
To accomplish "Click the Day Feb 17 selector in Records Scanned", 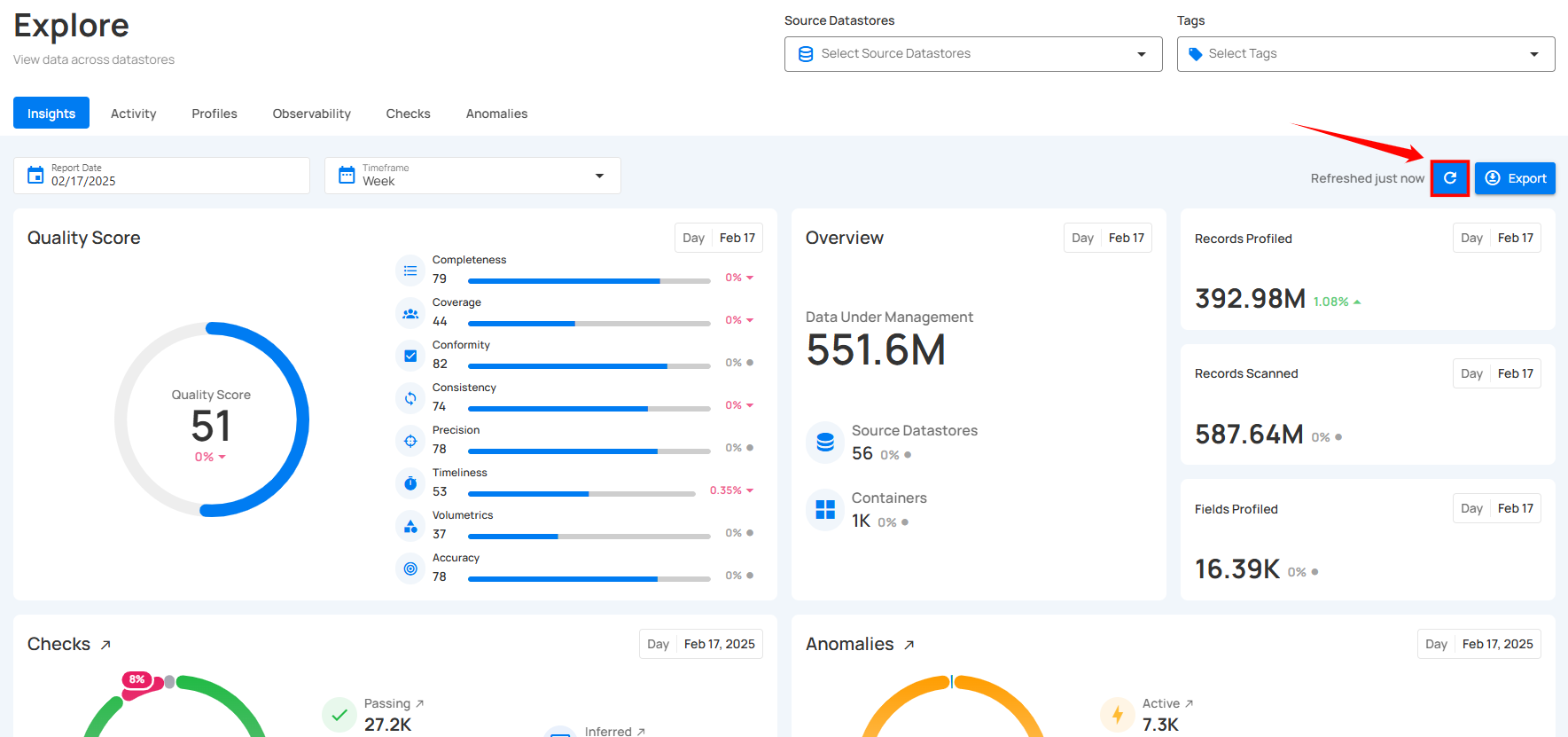I will (x=1497, y=373).
